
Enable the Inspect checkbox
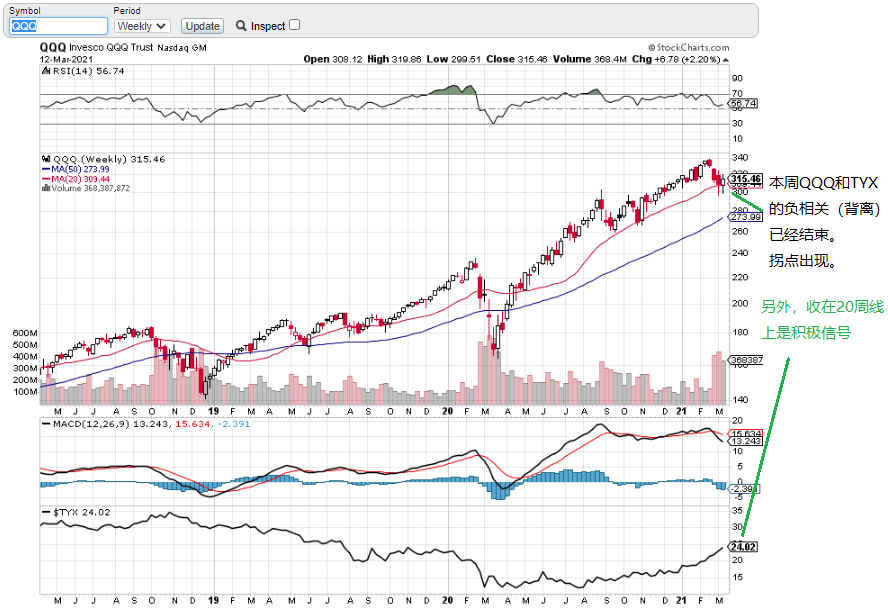click(294, 25)
